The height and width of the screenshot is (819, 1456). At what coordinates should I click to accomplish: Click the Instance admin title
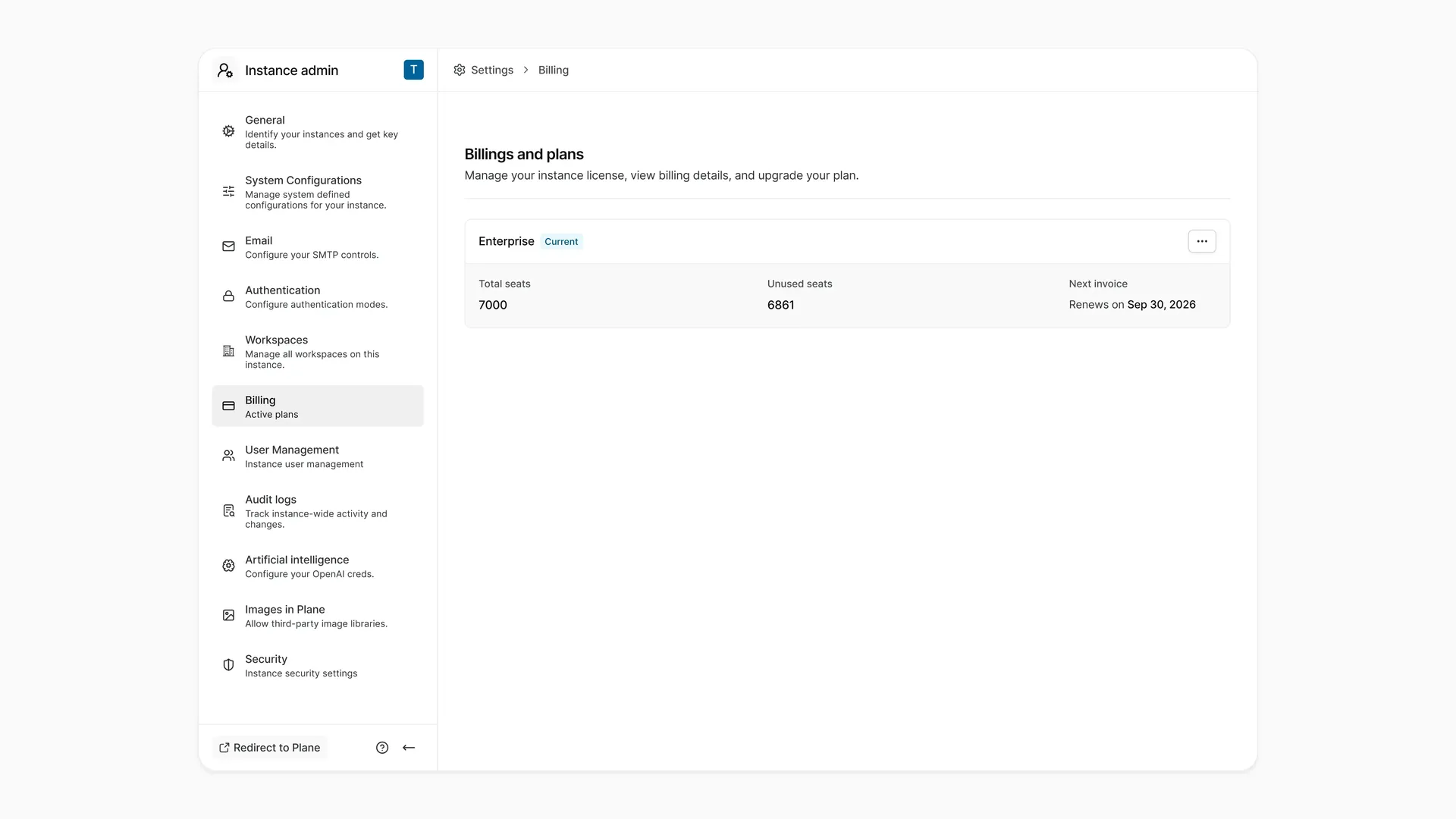click(291, 71)
